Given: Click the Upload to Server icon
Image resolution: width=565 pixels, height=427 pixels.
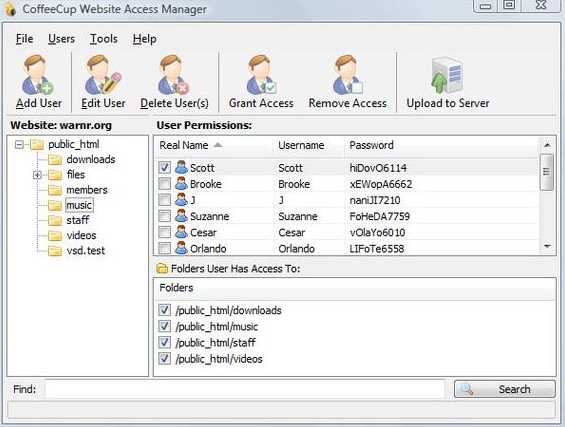Looking at the screenshot, I should point(448,75).
